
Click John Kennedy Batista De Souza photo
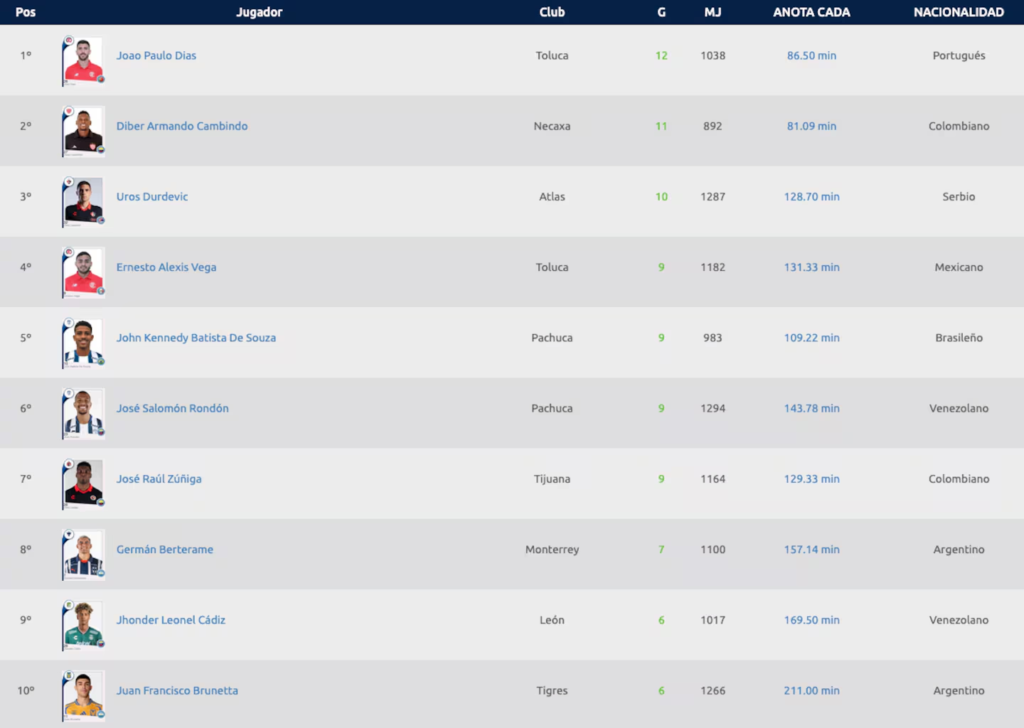[x=84, y=342]
